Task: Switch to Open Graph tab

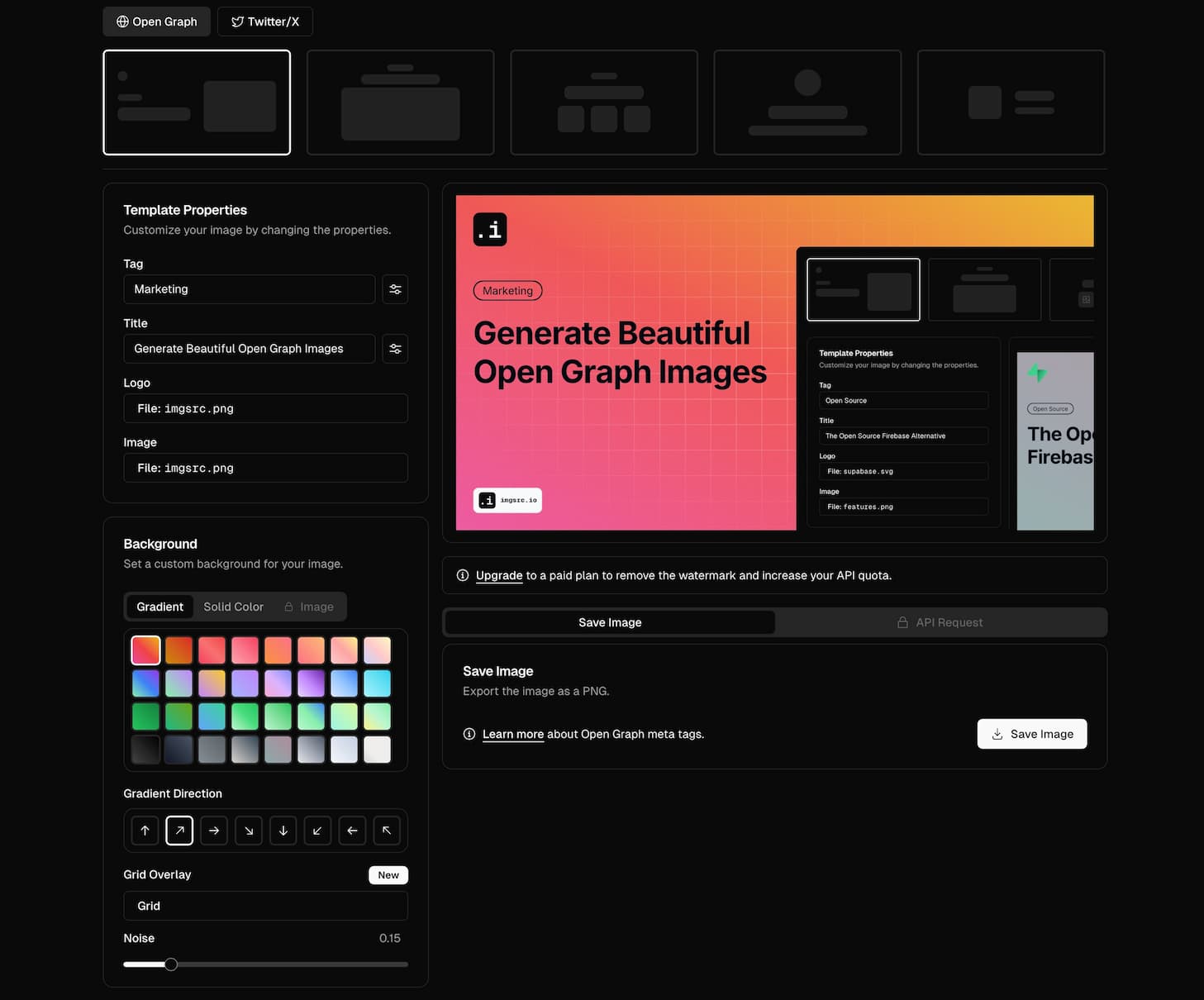Action: click(157, 21)
